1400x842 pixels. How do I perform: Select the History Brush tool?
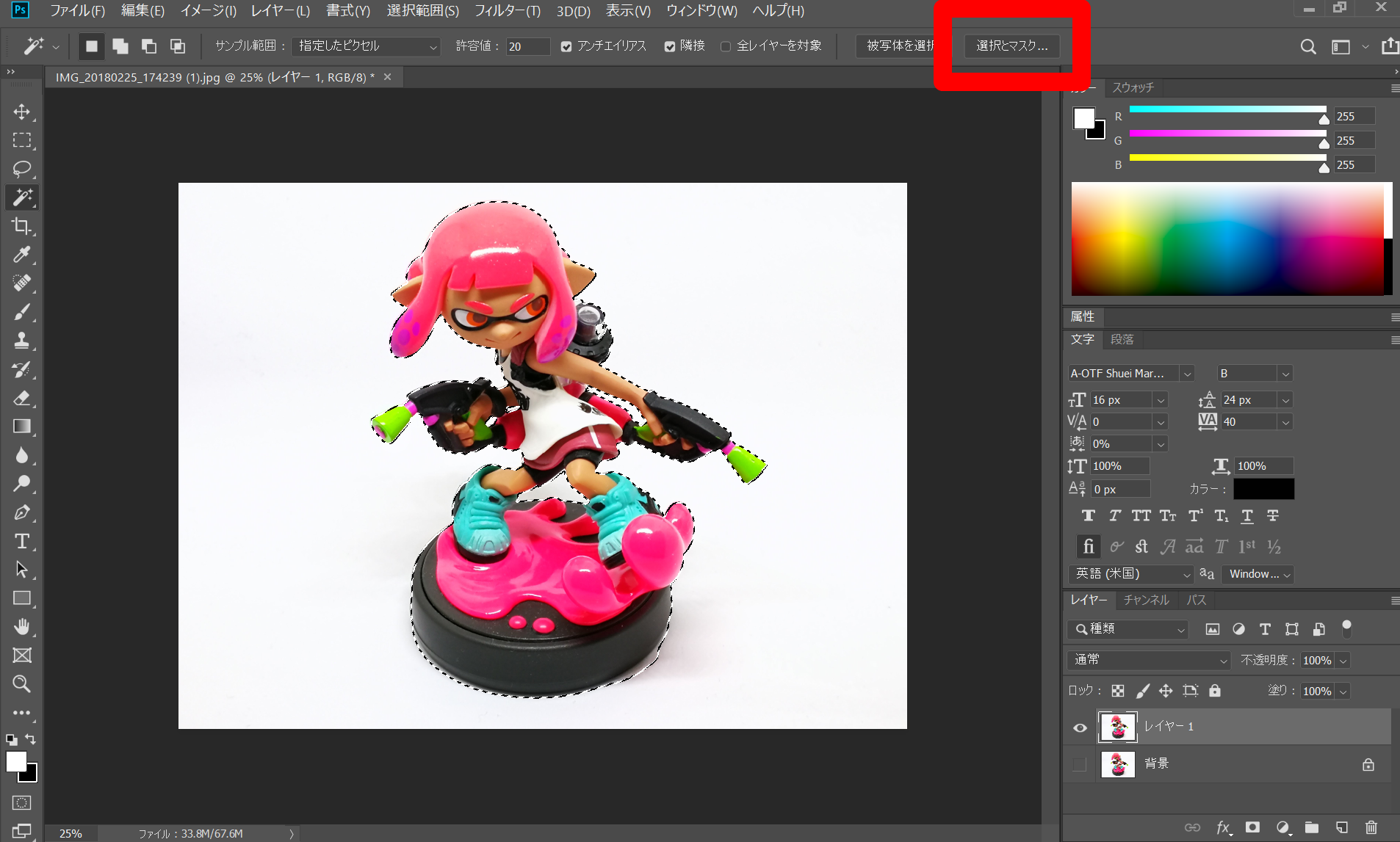pyautogui.click(x=22, y=369)
